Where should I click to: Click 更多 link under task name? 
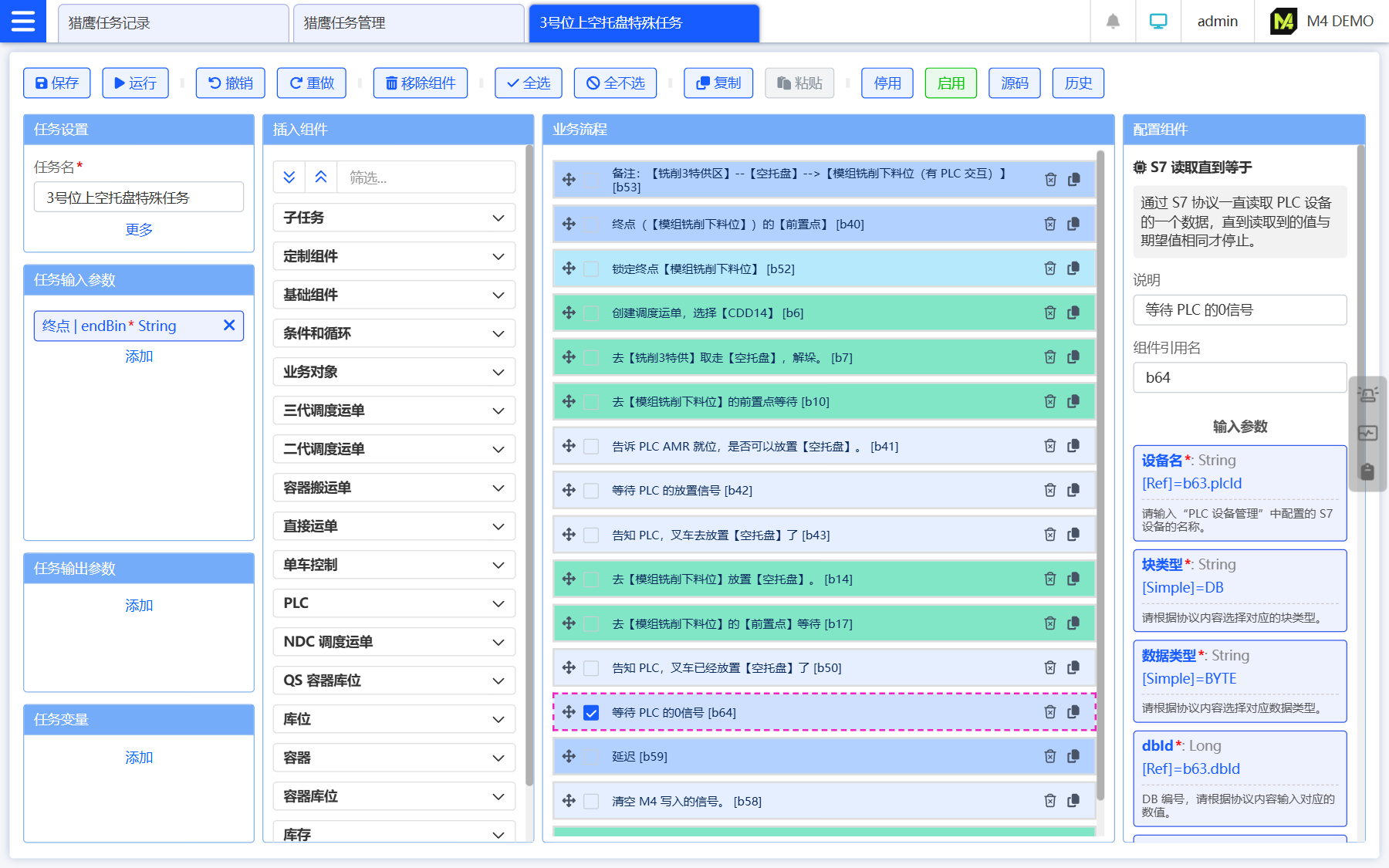139,230
